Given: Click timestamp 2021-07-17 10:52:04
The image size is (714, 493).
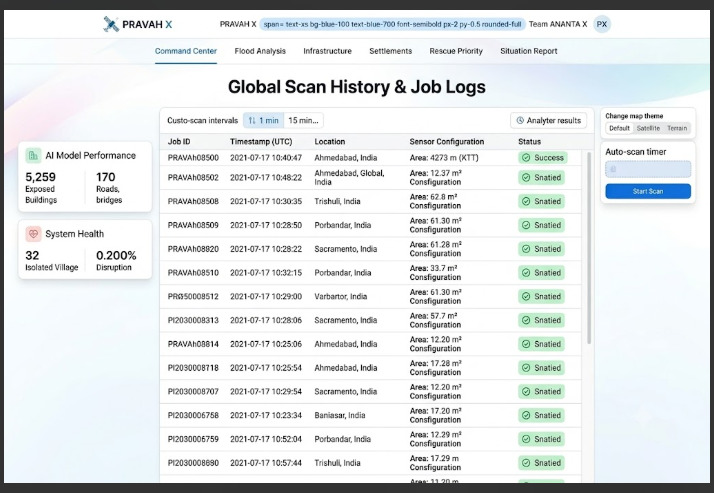Looking at the screenshot, I should [x=266, y=439].
